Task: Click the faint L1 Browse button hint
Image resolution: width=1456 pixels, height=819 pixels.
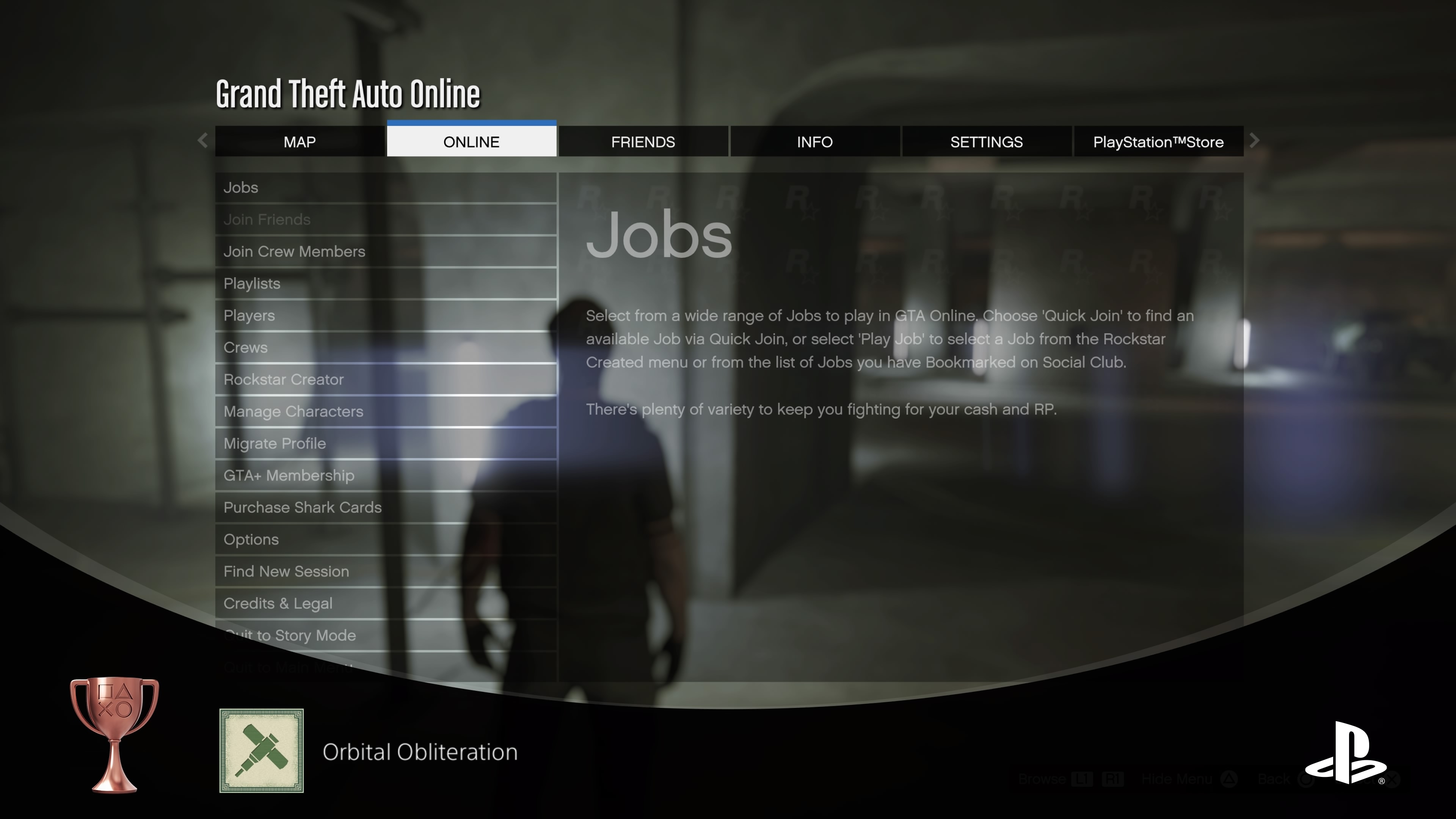Action: tap(1082, 780)
